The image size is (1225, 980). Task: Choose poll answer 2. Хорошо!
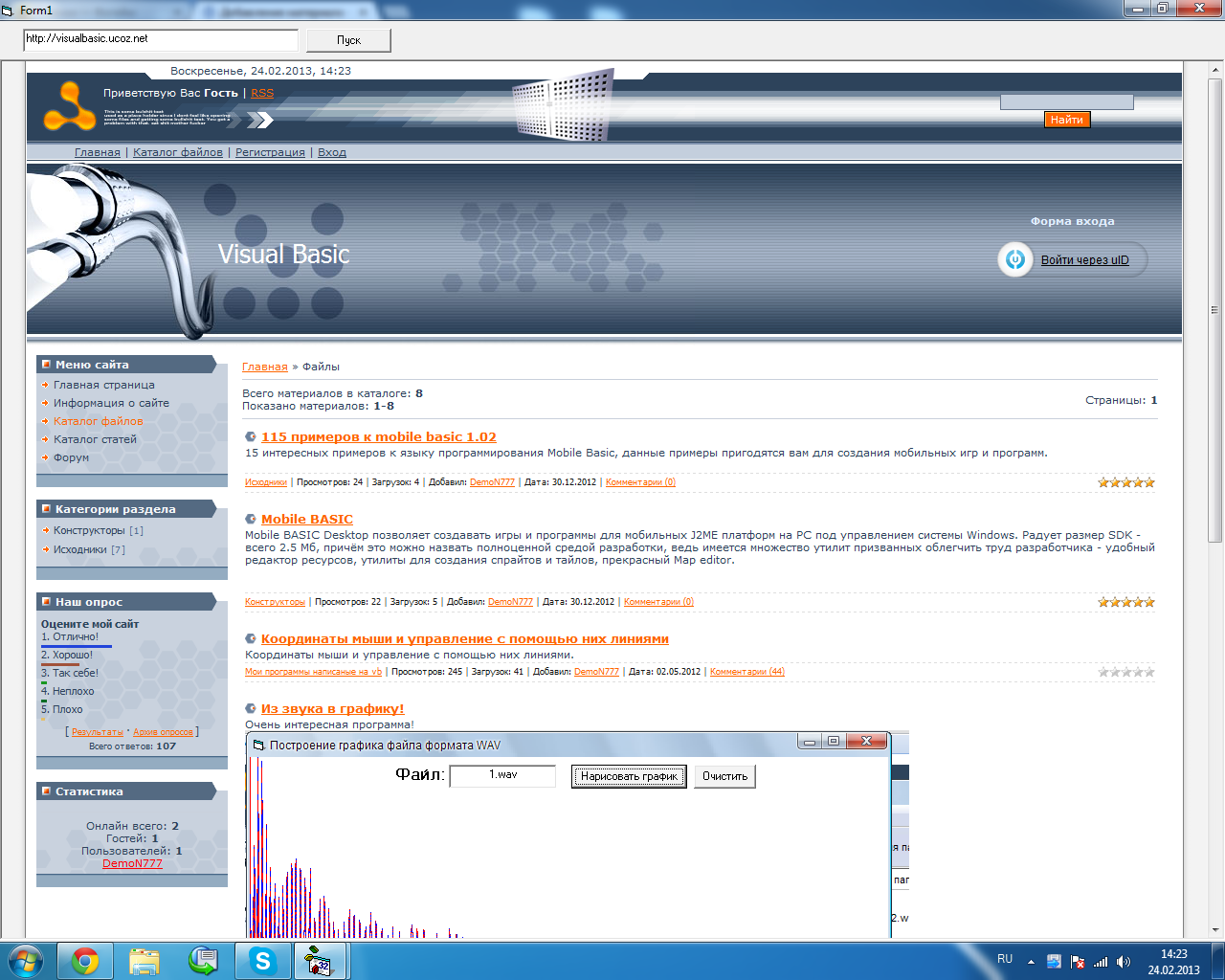coord(67,655)
